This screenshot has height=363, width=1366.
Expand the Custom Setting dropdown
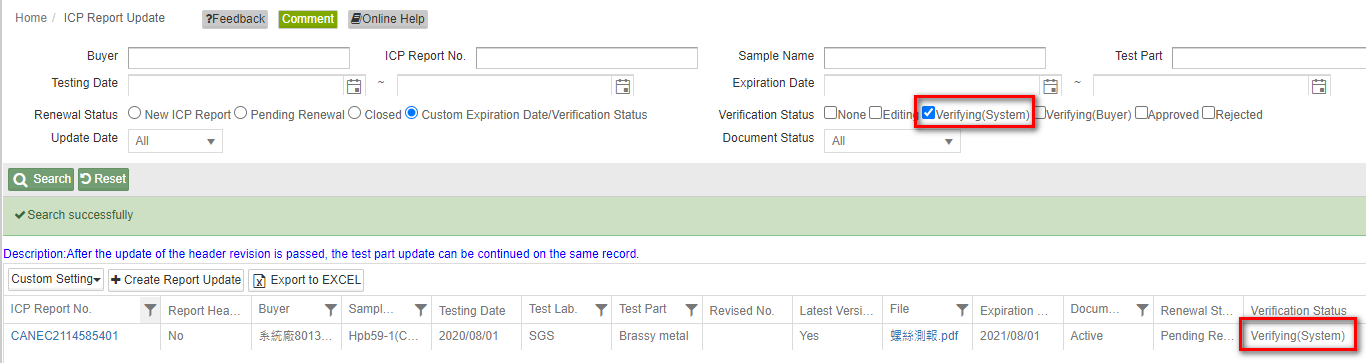pos(56,280)
